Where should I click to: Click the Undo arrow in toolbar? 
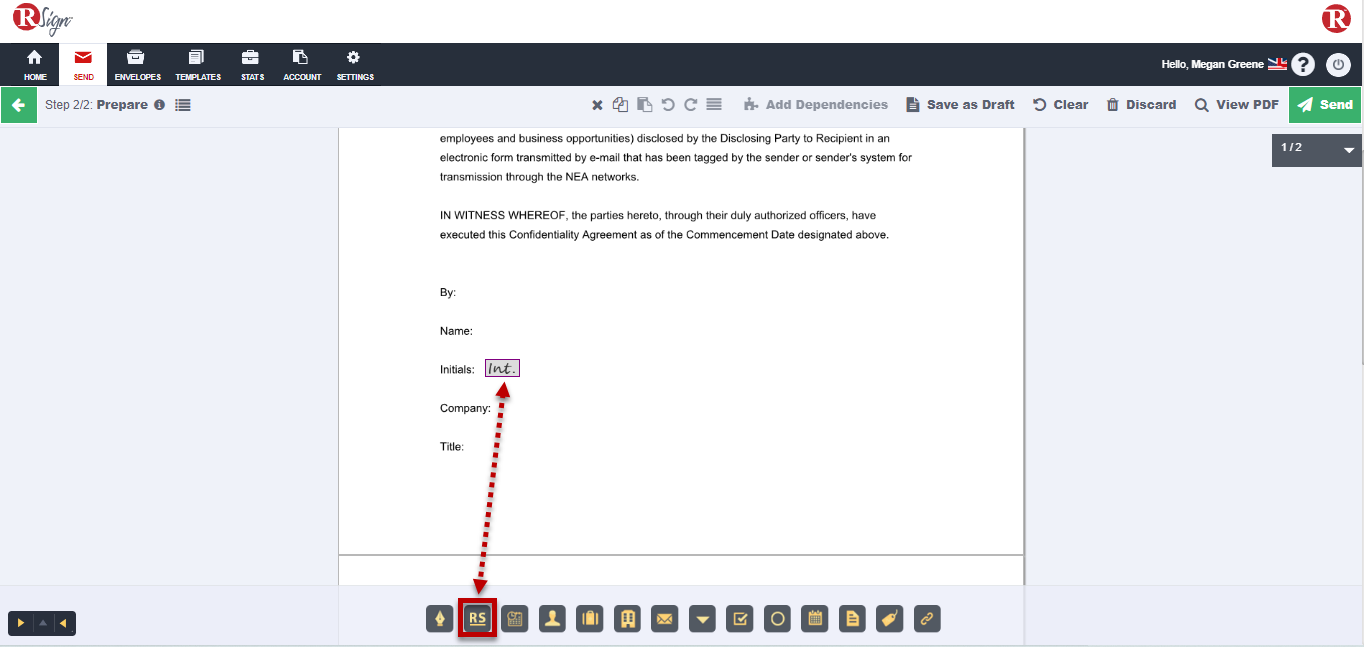point(668,105)
